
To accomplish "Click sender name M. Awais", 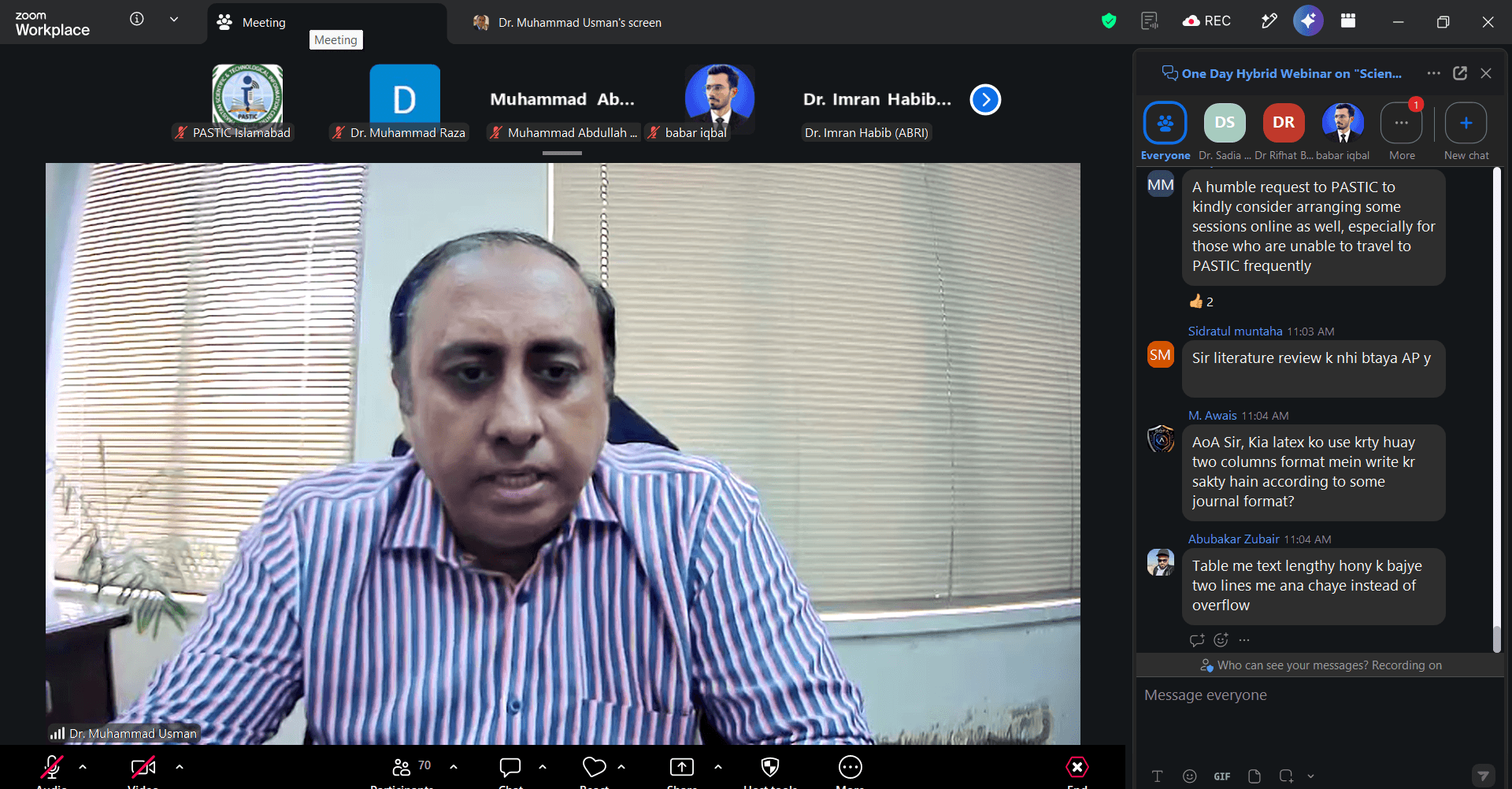I will coord(1212,416).
